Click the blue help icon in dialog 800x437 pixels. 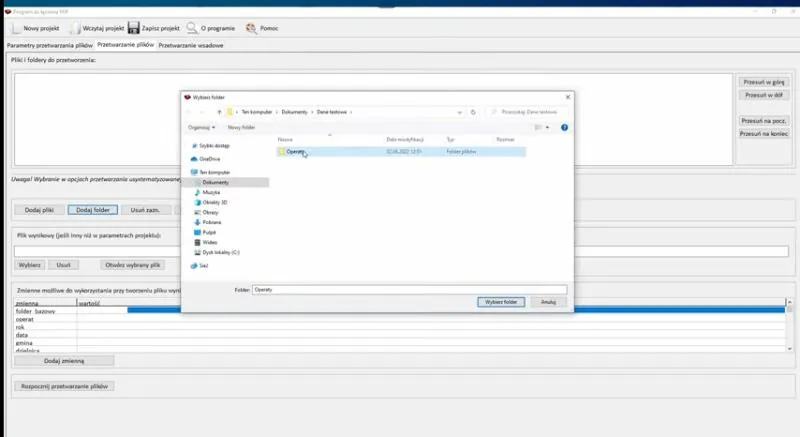(565, 128)
